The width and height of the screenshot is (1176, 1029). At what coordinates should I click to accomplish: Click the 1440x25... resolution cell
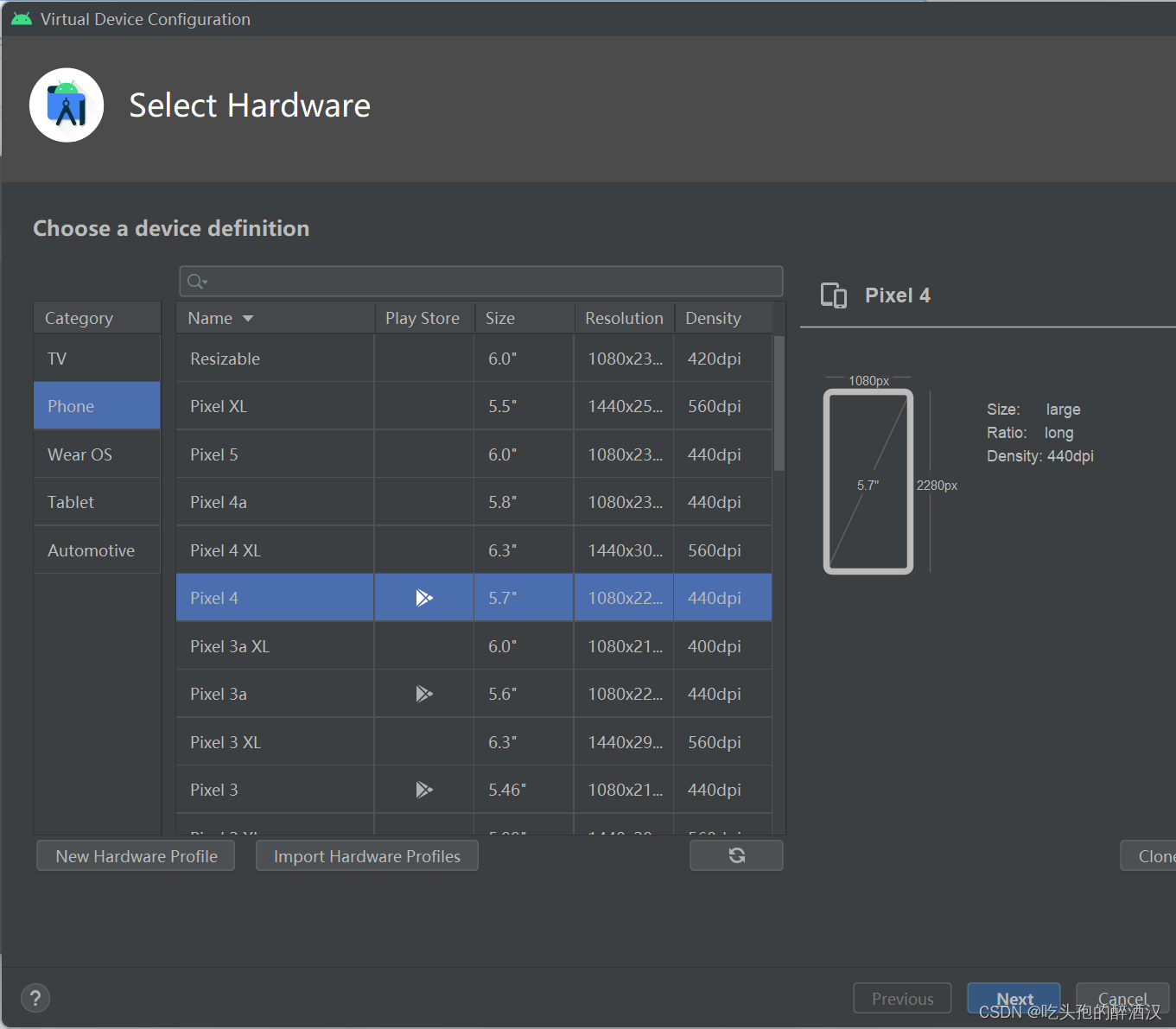624,406
